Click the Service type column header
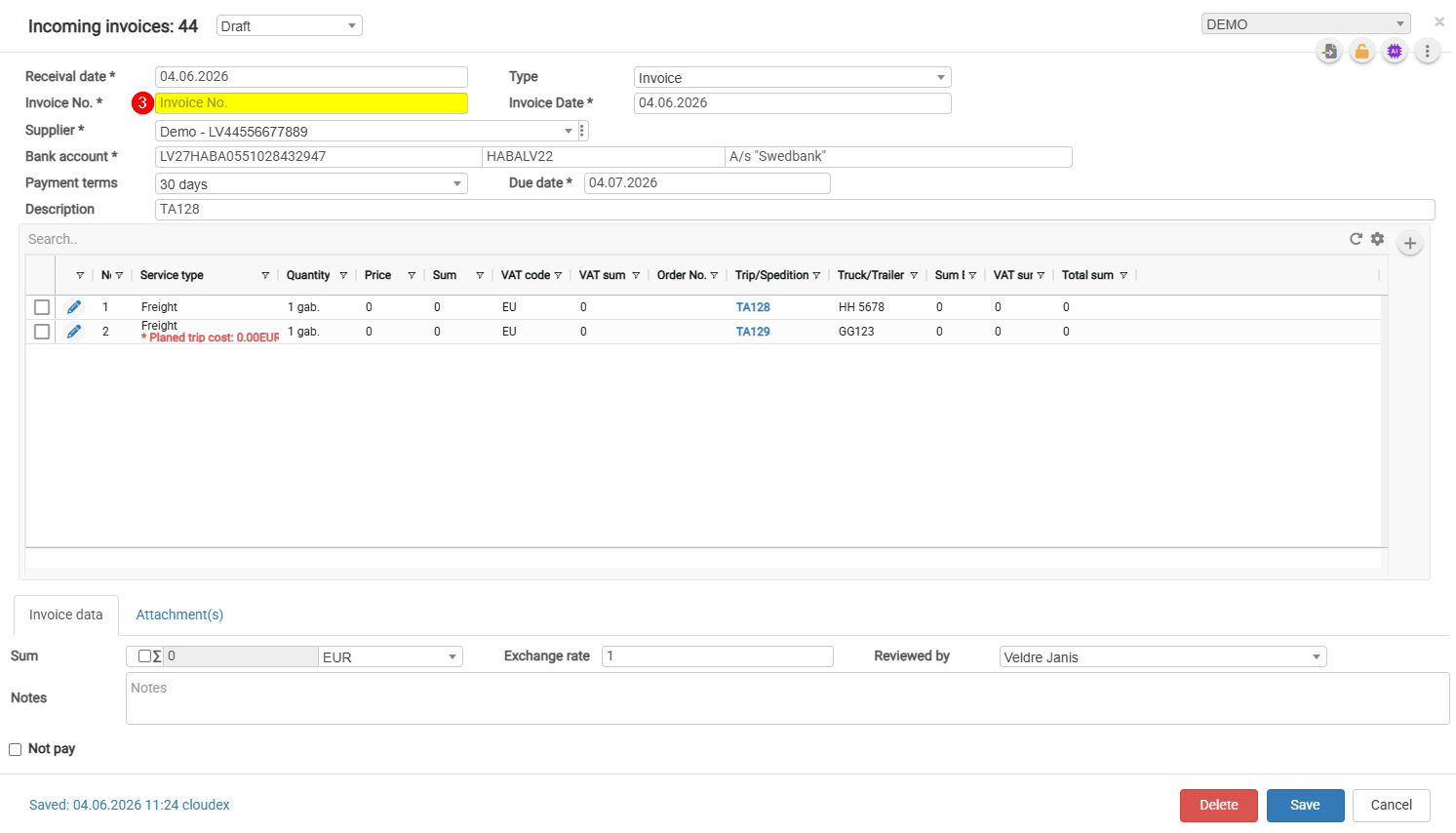The height and width of the screenshot is (833, 1456). coord(172,275)
